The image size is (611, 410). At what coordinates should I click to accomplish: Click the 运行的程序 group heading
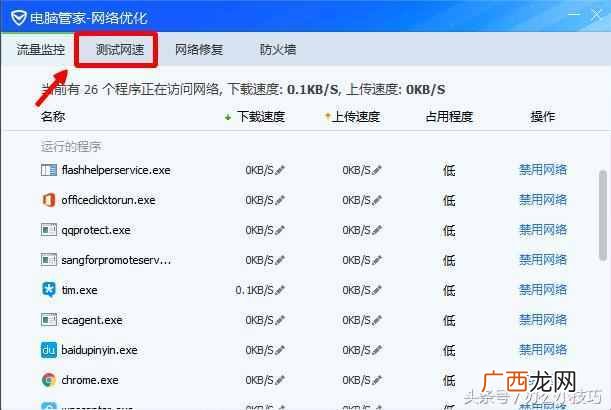coord(71,147)
